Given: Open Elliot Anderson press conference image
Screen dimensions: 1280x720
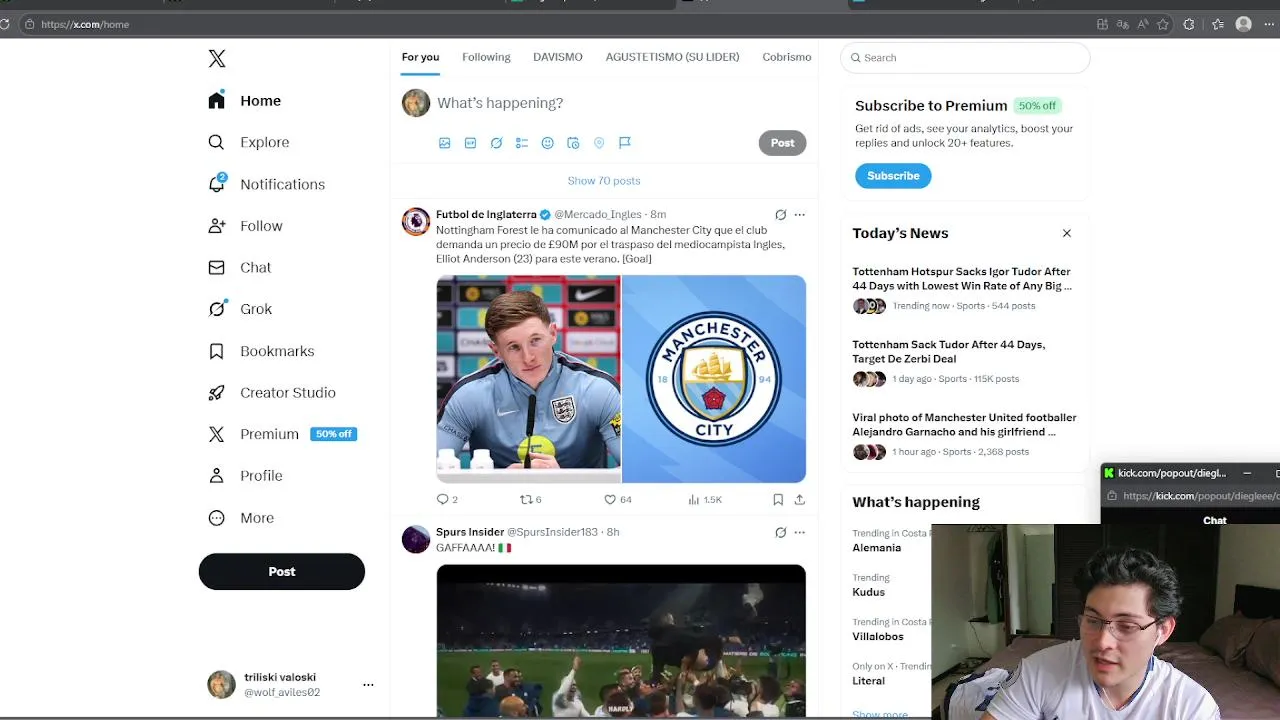Looking at the screenshot, I should click(x=528, y=379).
